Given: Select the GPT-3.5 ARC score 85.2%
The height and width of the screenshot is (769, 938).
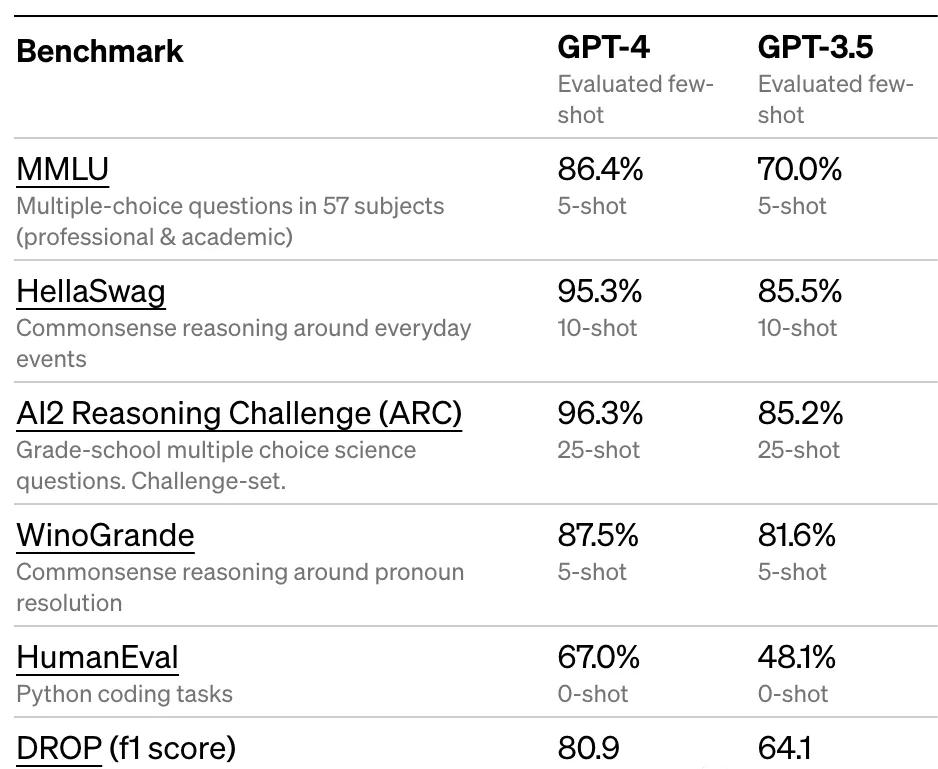Looking at the screenshot, I should pos(800,414).
